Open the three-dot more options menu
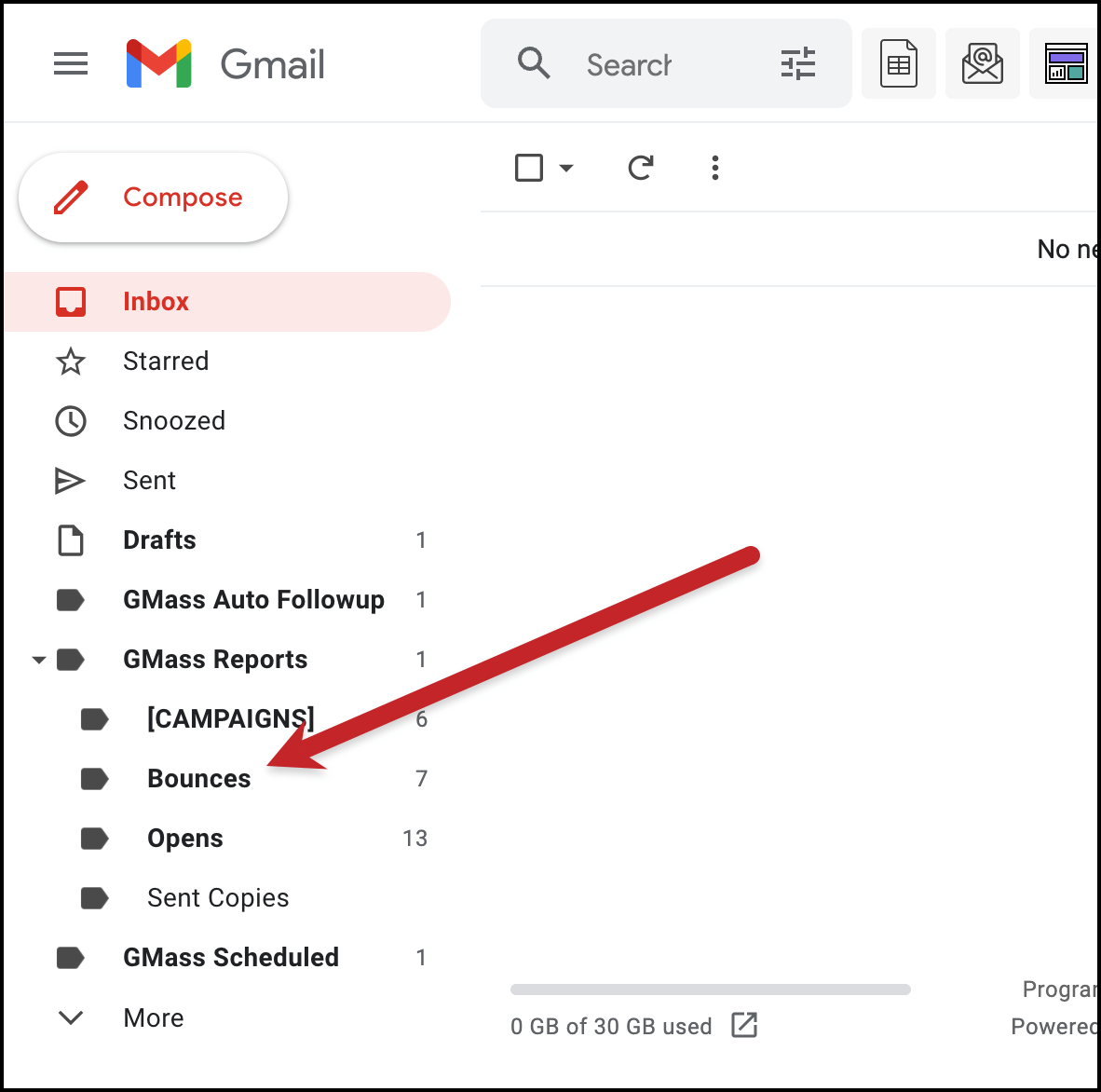 714,168
